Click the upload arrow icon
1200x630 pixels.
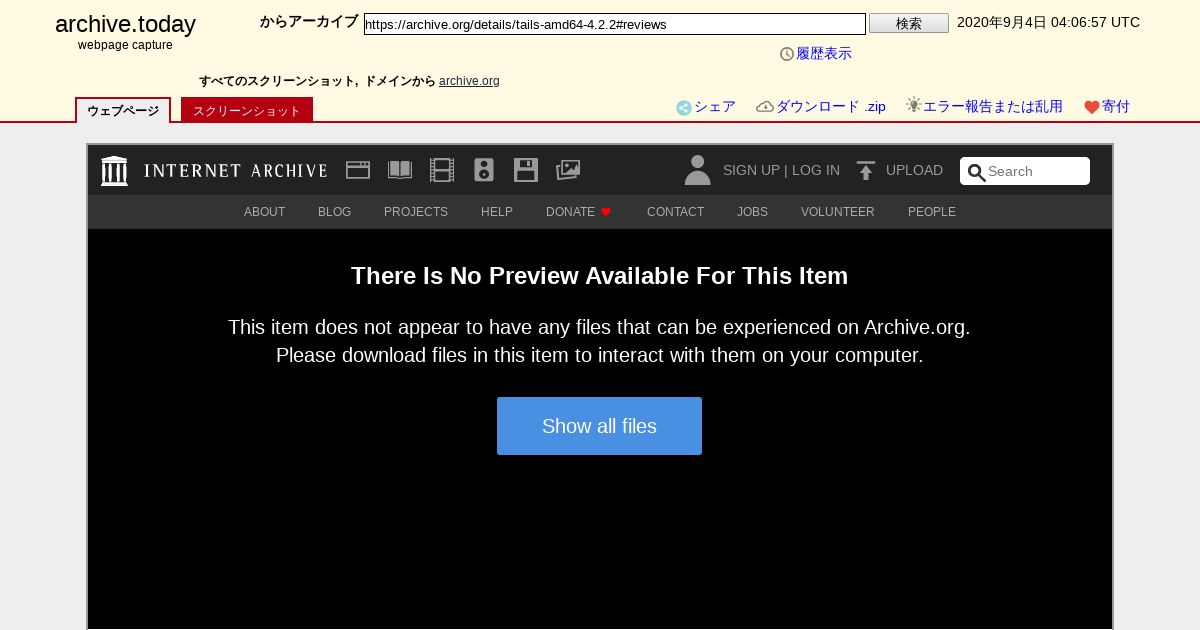tap(866, 171)
